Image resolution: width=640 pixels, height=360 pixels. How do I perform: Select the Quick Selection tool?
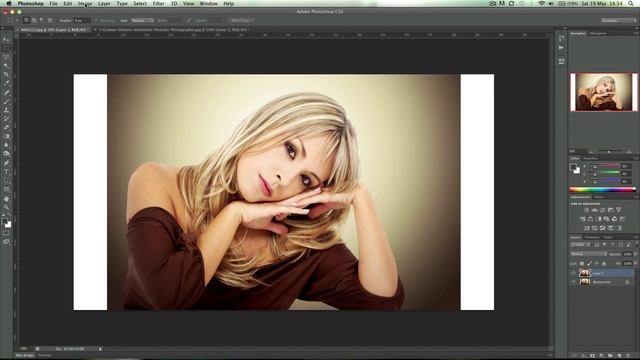click(6, 66)
